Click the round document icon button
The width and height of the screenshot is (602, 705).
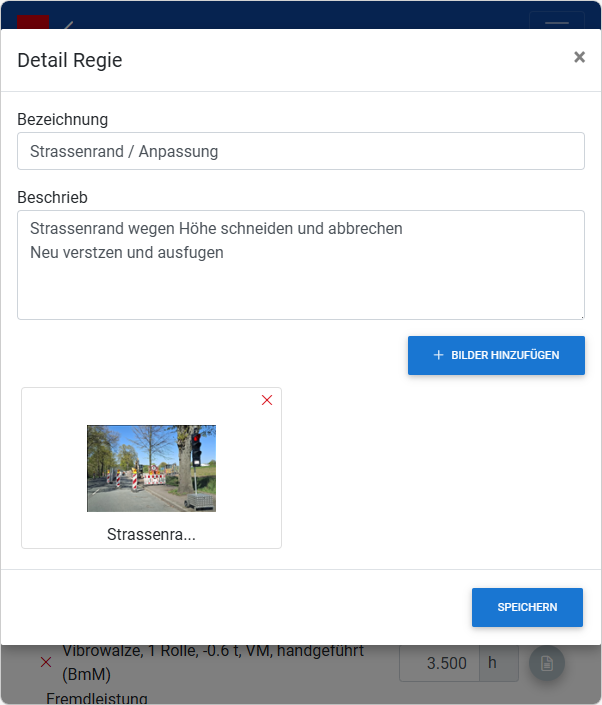click(547, 663)
